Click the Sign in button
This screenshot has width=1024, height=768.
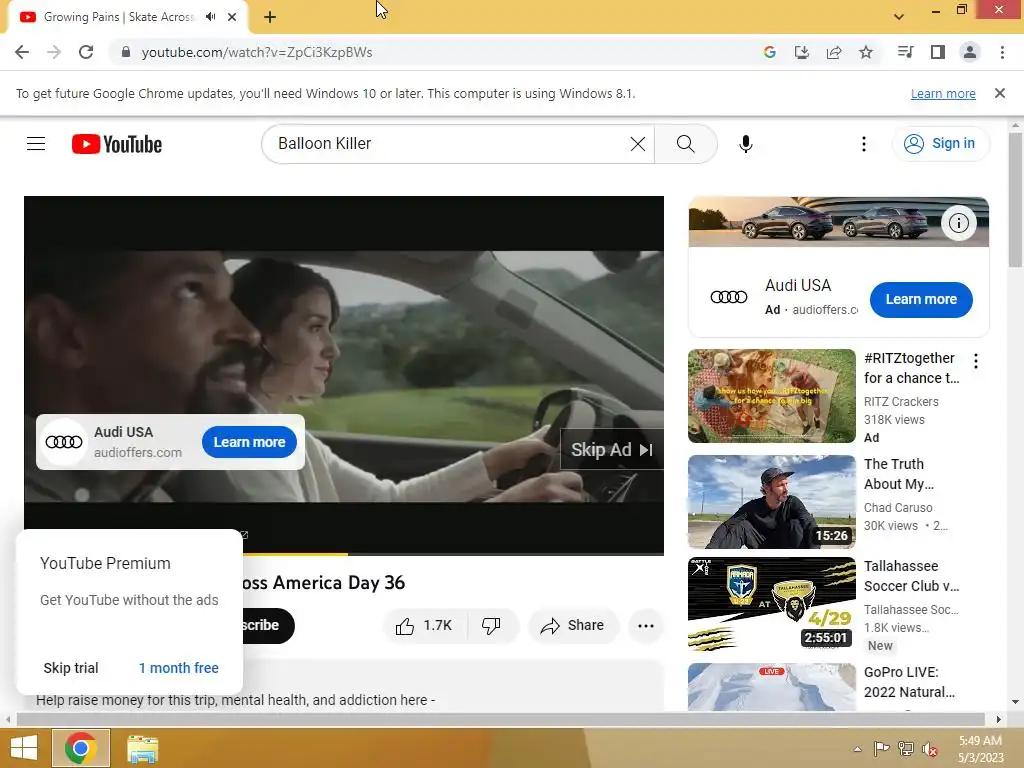[x=941, y=144]
